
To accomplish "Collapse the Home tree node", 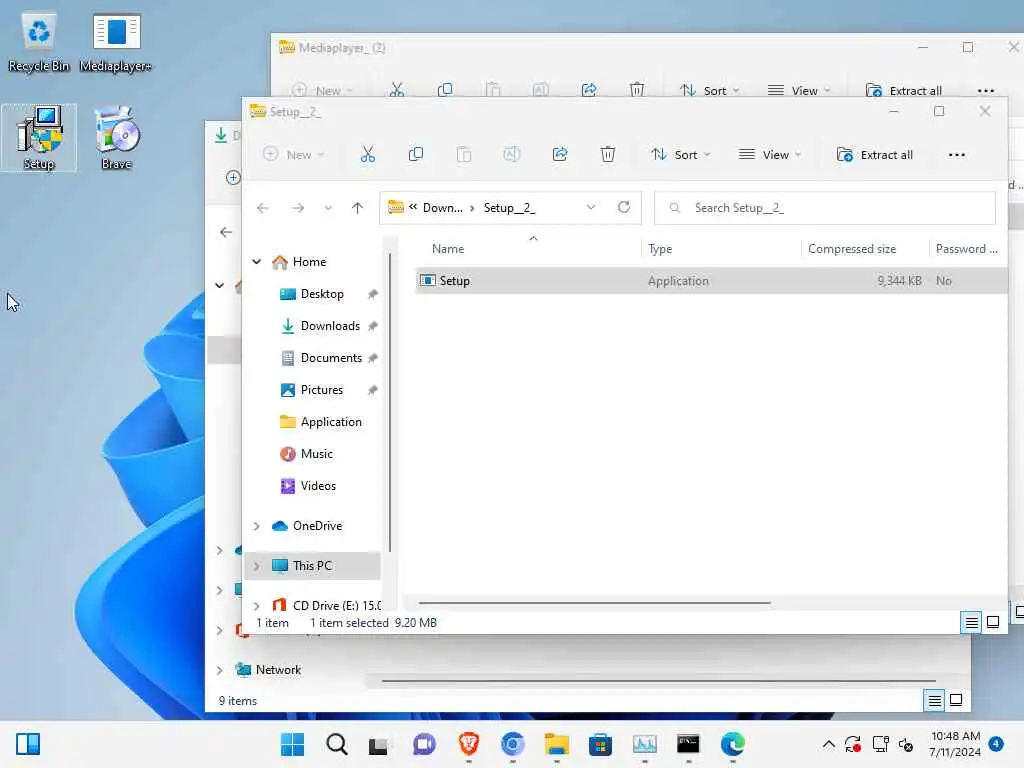I will pyautogui.click(x=257, y=262).
